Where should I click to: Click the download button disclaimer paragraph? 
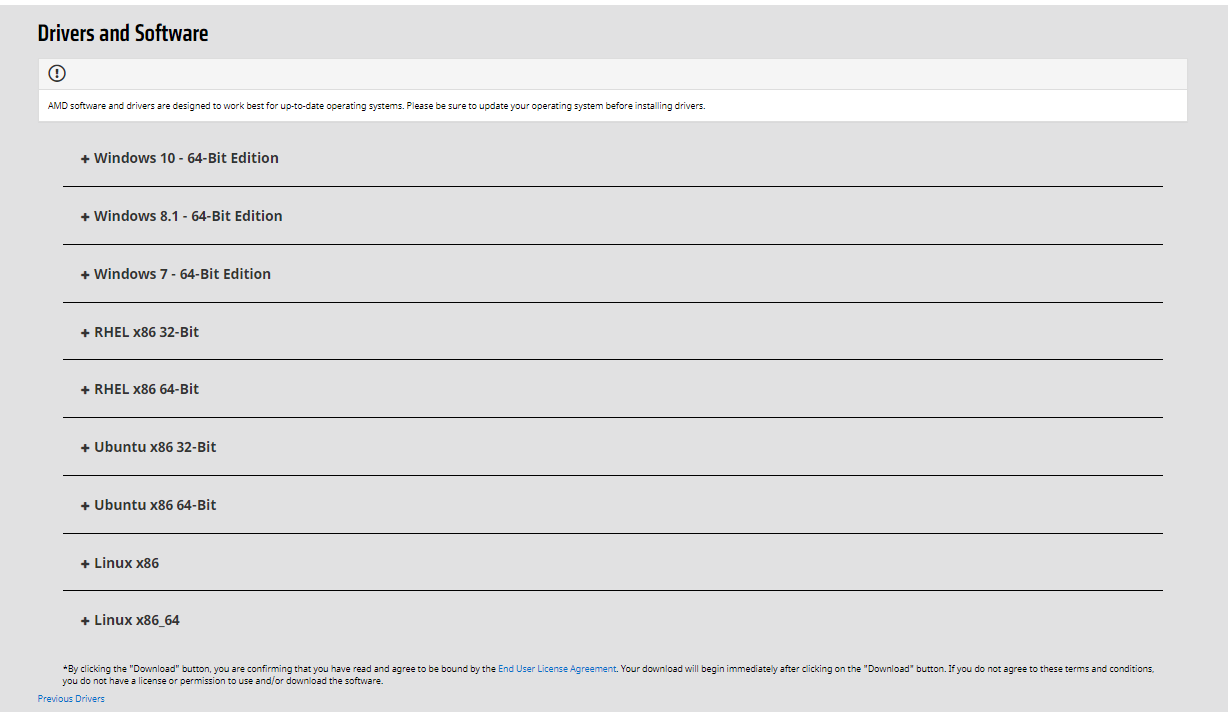(608, 675)
